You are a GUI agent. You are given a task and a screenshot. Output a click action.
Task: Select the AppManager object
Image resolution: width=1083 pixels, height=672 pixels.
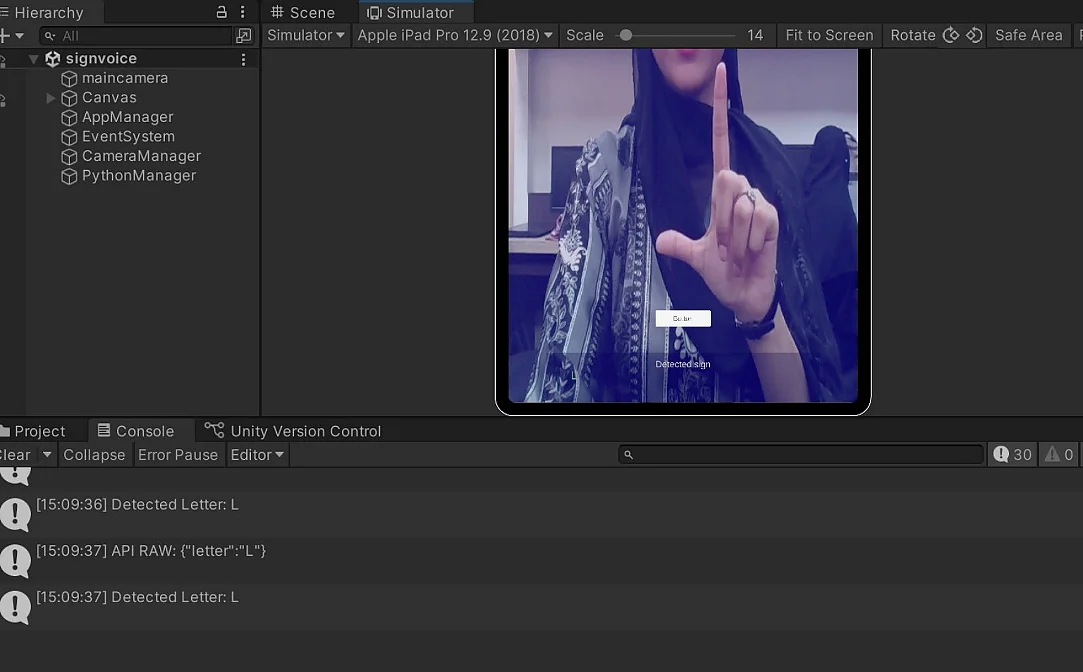(x=127, y=117)
